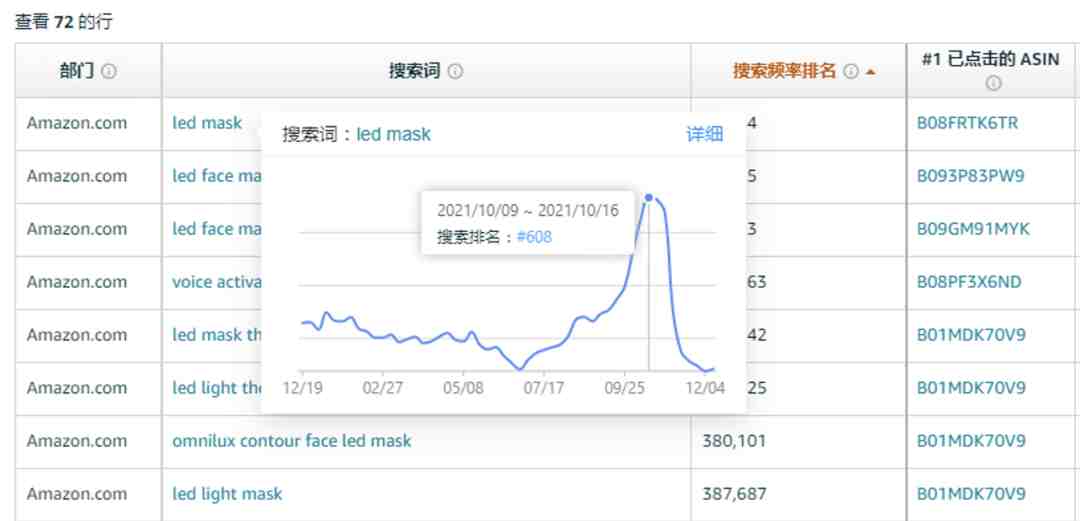Click 查看 72 的行 text
The width and height of the screenshot is (1080, 521).
point(63,22)
